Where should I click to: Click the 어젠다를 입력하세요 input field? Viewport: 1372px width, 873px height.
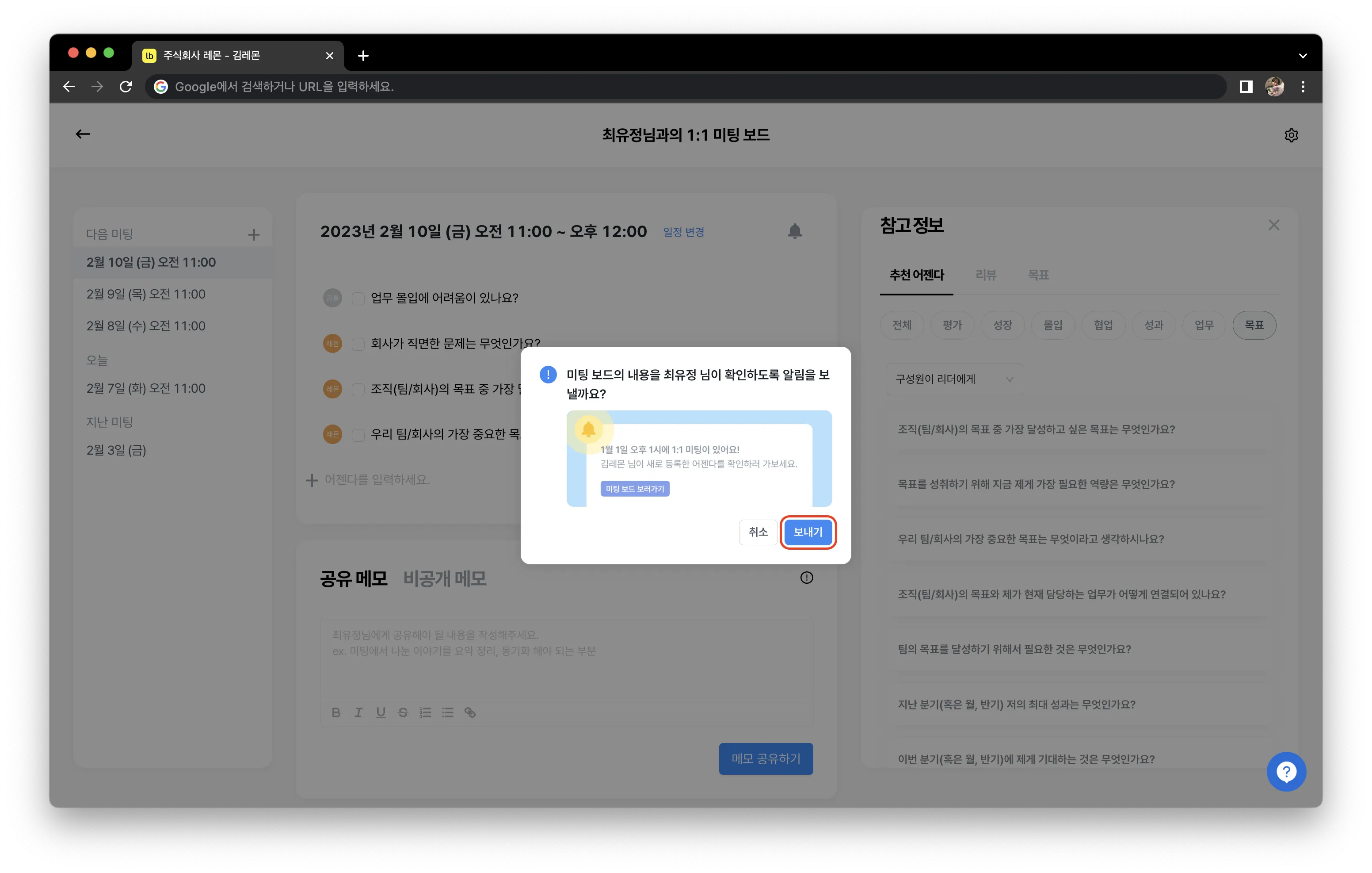point(377,479)
